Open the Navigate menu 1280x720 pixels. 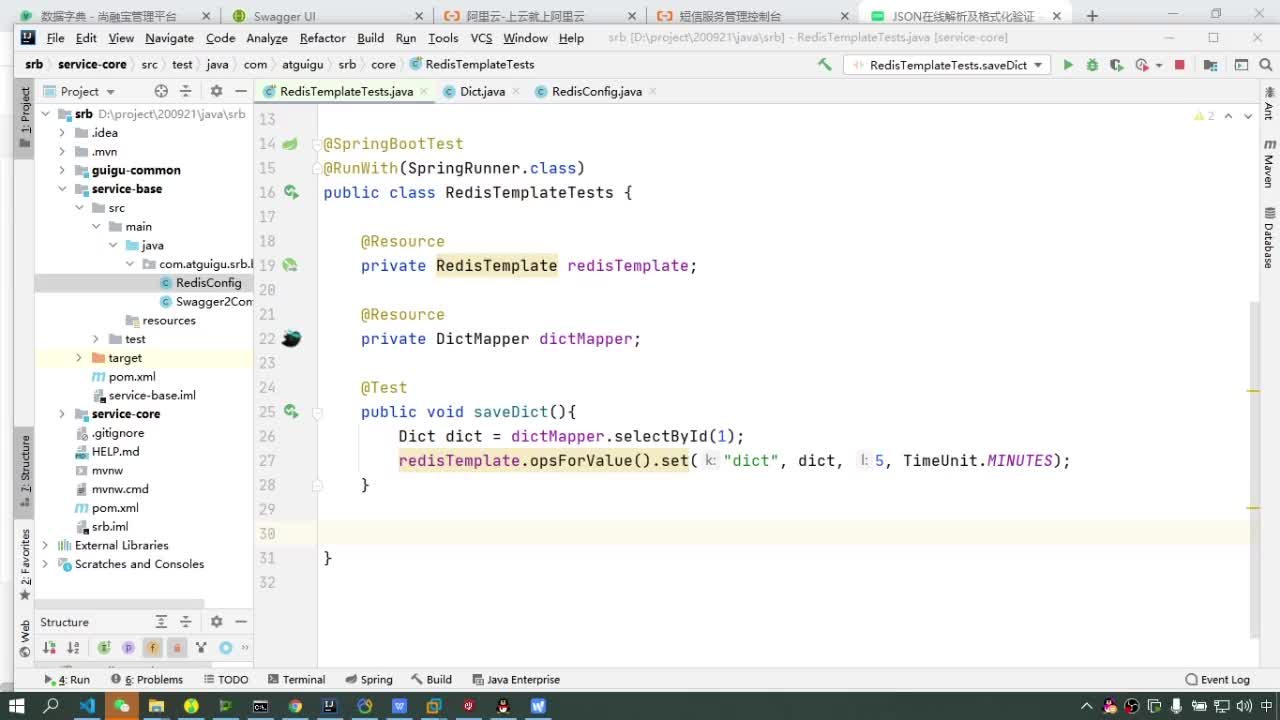pos(169,38)
